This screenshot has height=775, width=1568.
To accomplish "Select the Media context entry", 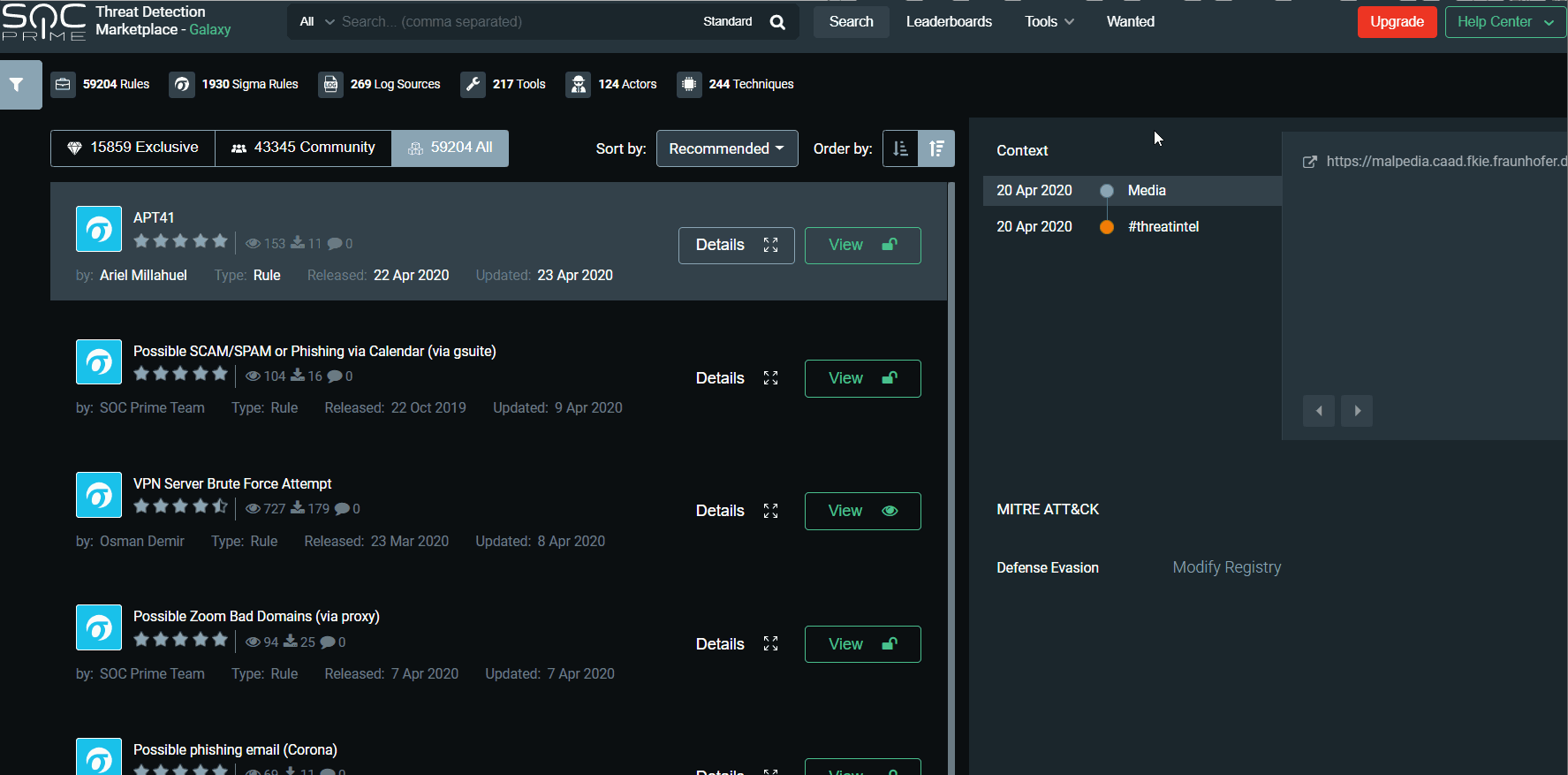I will coord(1132,191).
